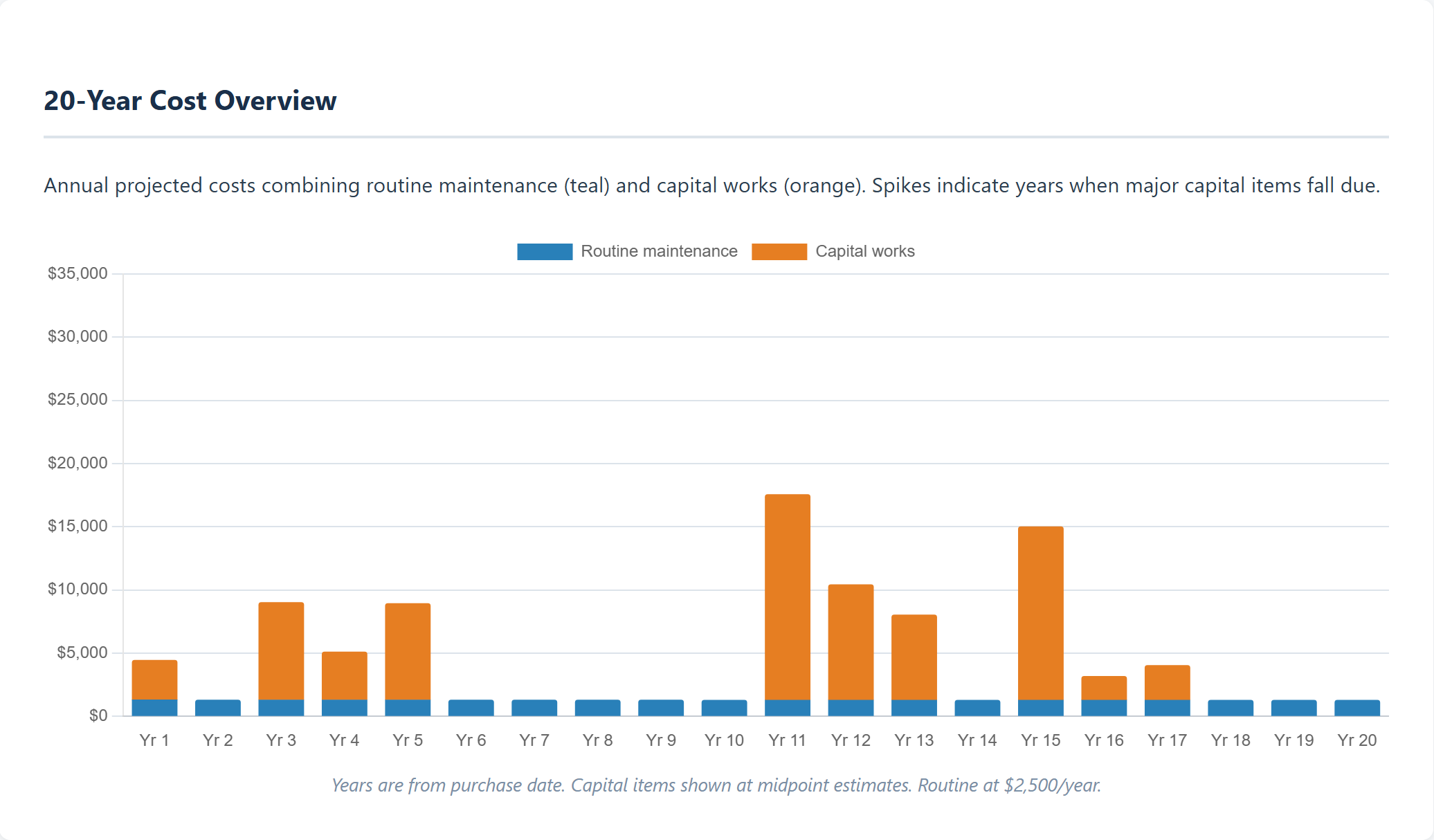The width and height of the screenshot is (1434, 840).
Task: Select the Yr 1 orange capital bar
Action: 154,680
